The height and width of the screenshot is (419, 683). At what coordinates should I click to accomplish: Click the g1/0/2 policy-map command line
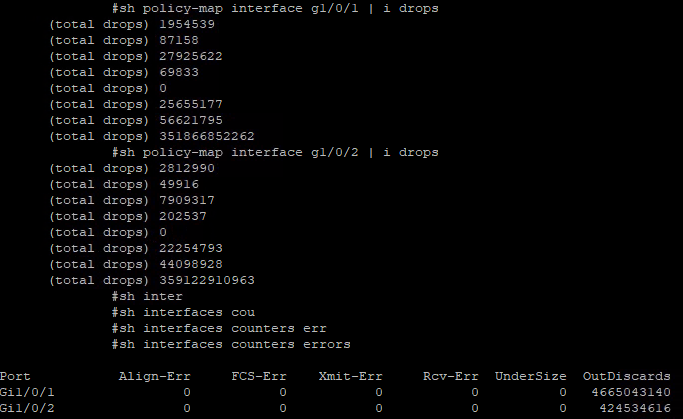[x=274, y=152]
